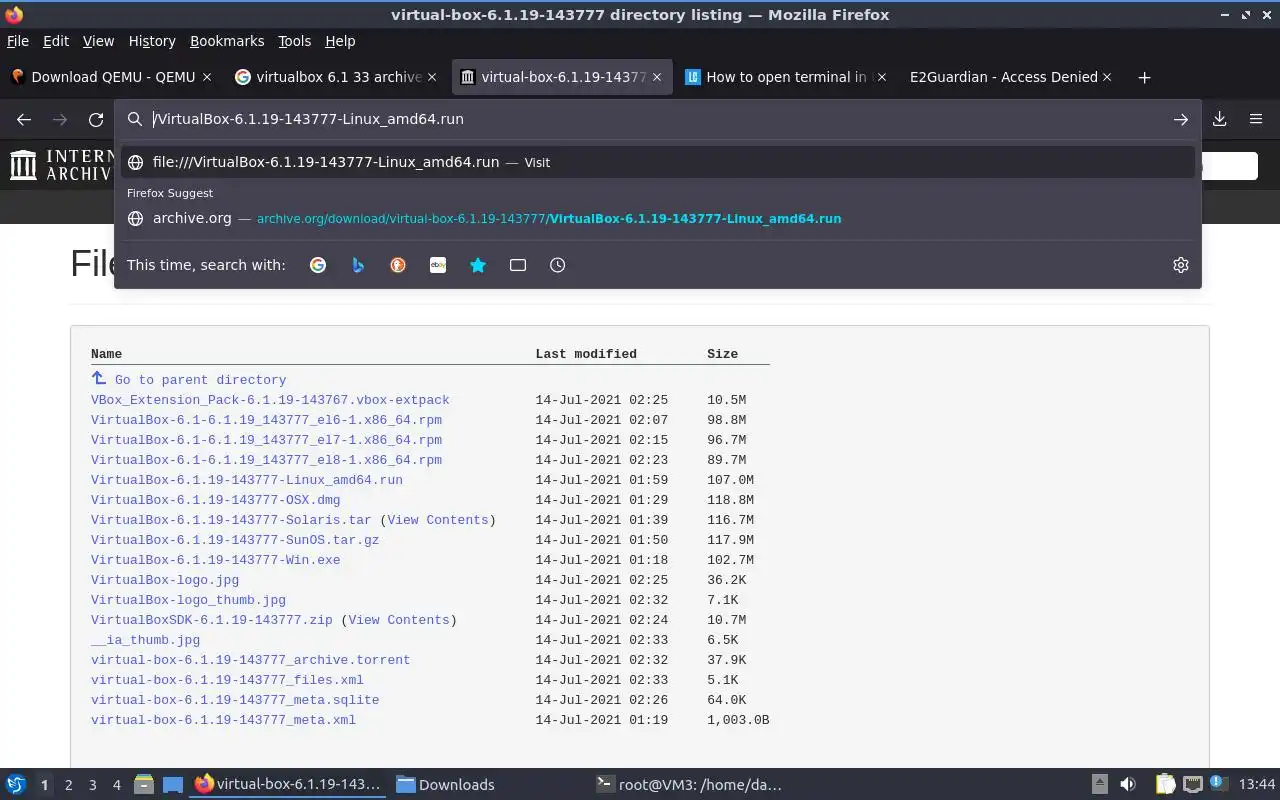Open a new tab with the plus button
Viewport: 1280px width, 800px height.
coord(1145,77)
